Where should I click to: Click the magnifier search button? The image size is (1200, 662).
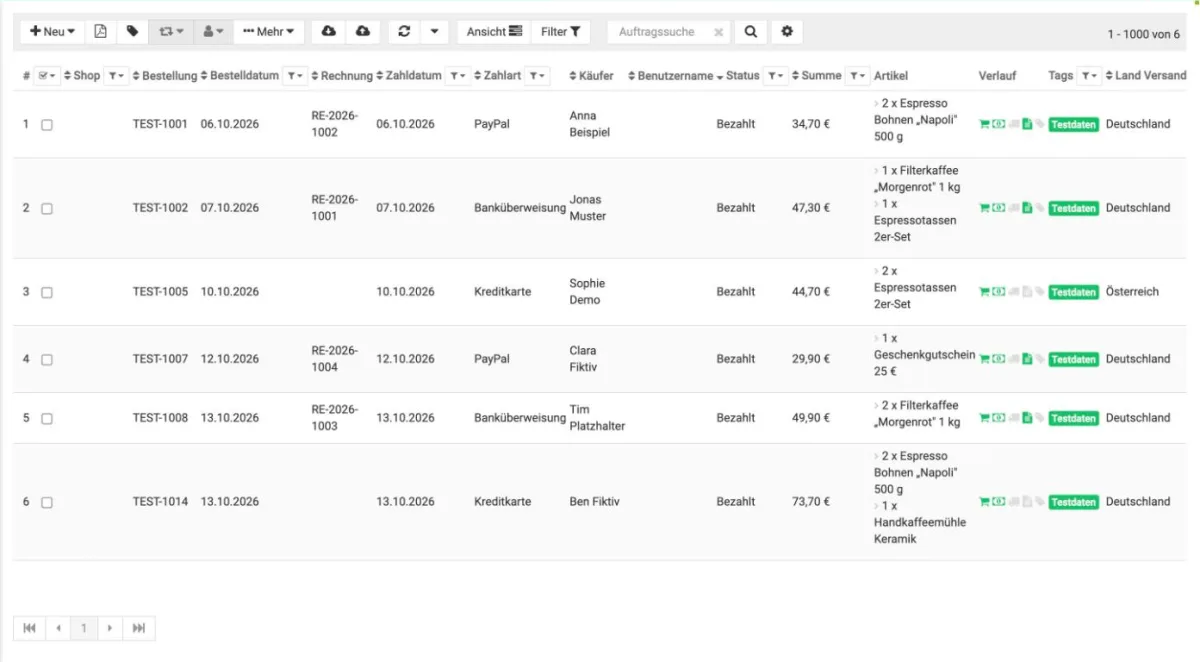[x=750, y=32]
